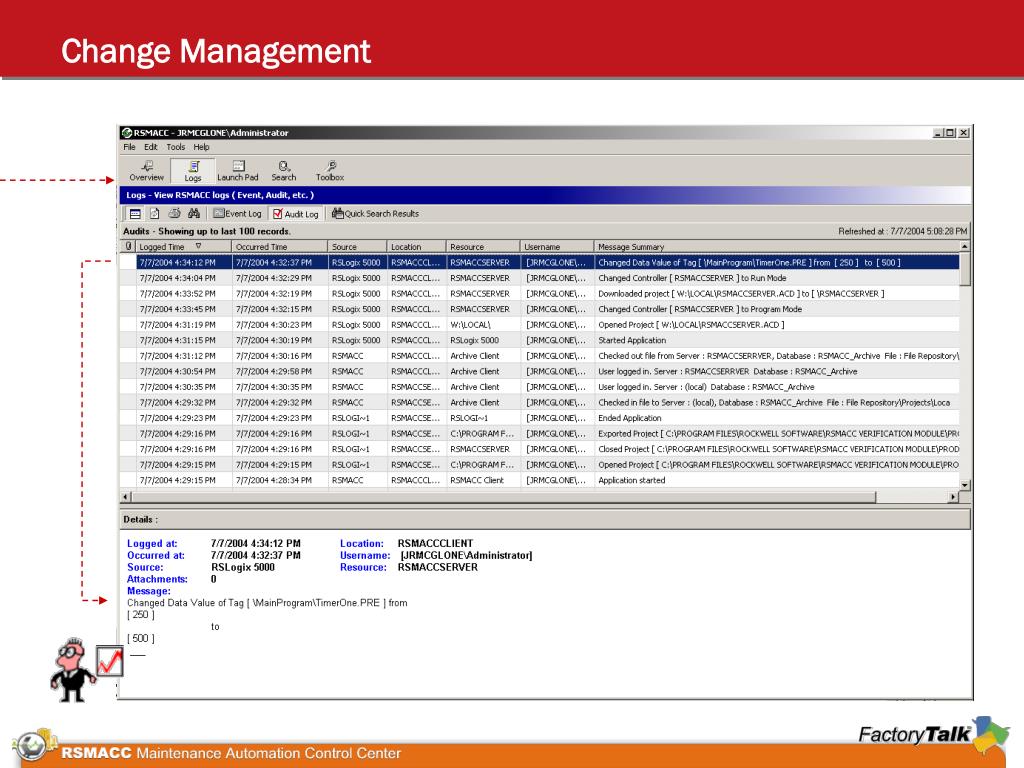This screenshot has height=768, width=1024.
Task: Open the Search tool
Action: point(283,171)
